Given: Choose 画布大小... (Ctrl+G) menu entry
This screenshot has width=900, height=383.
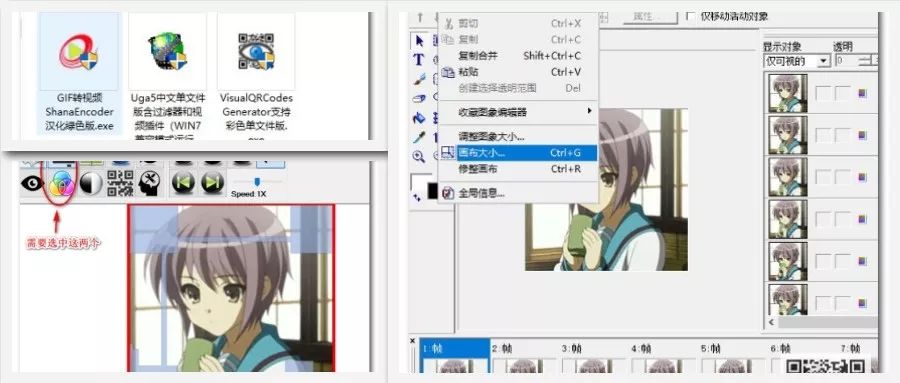Looking at the screenshot, I should (x=519, y=153).
